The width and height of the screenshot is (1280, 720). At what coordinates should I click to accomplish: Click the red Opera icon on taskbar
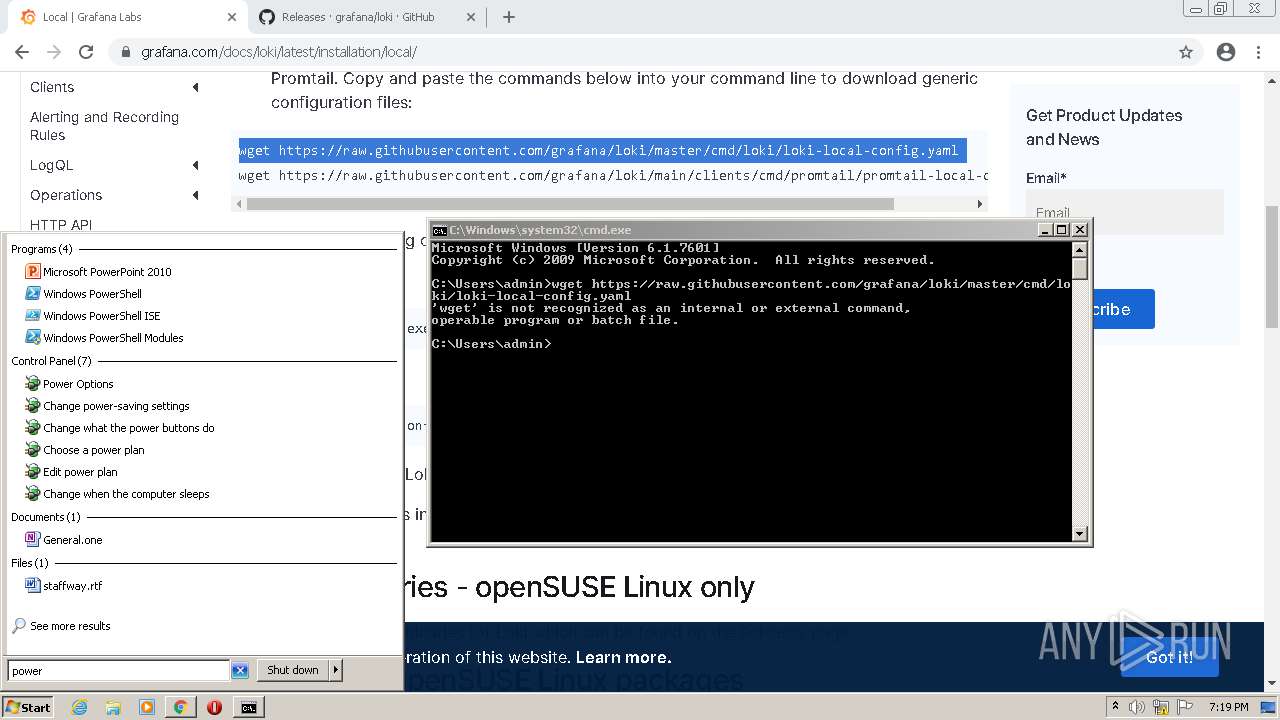tap(214, 707)
